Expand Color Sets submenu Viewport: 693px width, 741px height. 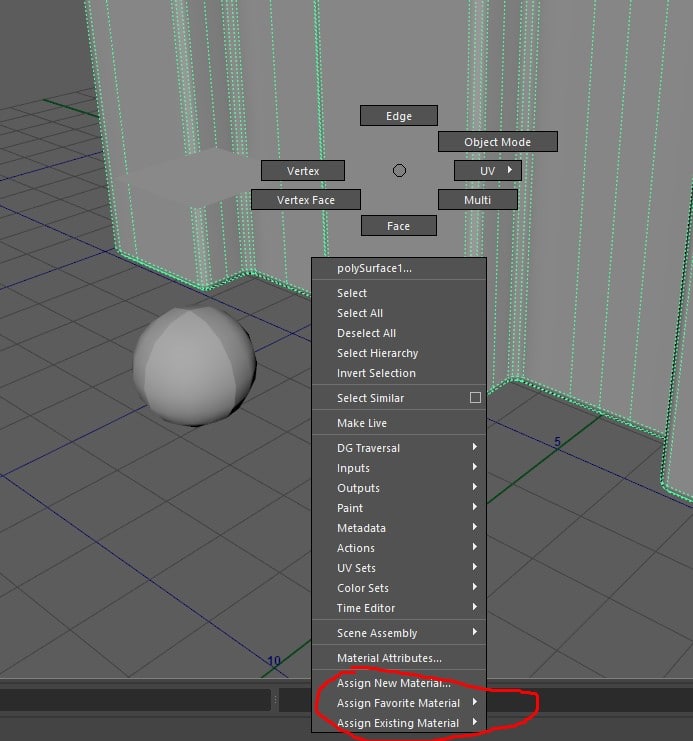coord(398,588)
